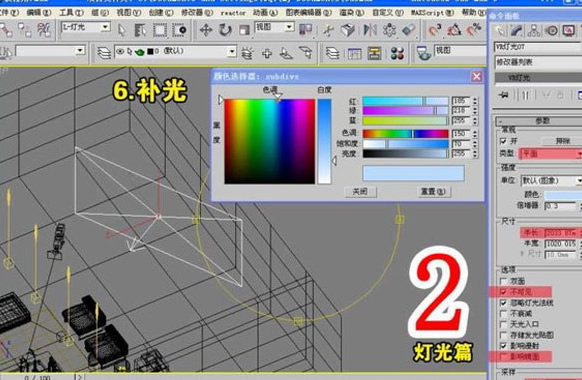This screenshot has width=582, height=380.
Task: Click the 关闭 button in color selector
Action: coord(359,191)
